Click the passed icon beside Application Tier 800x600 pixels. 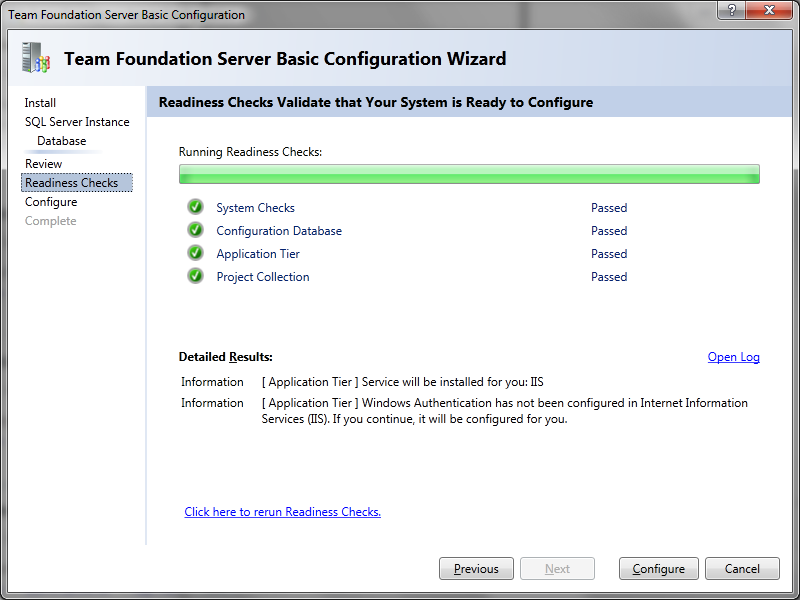coord(195,253)
